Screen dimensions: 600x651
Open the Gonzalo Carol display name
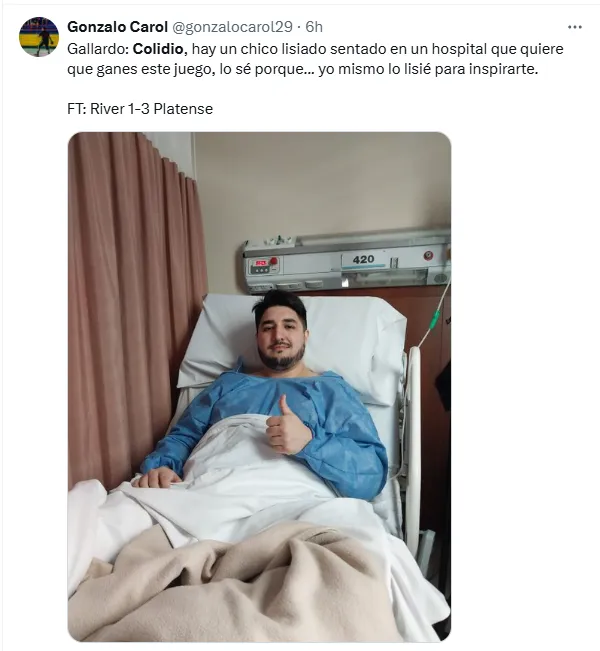pos(118,27)
